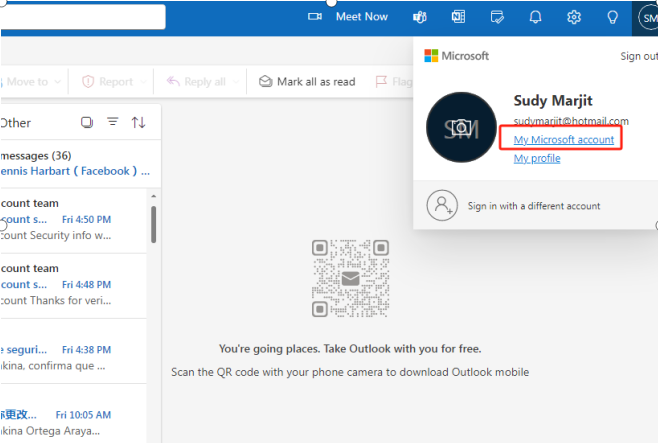658x443 pixels.
Task: Open the Teams icon in header
Action: pos(420,17)
